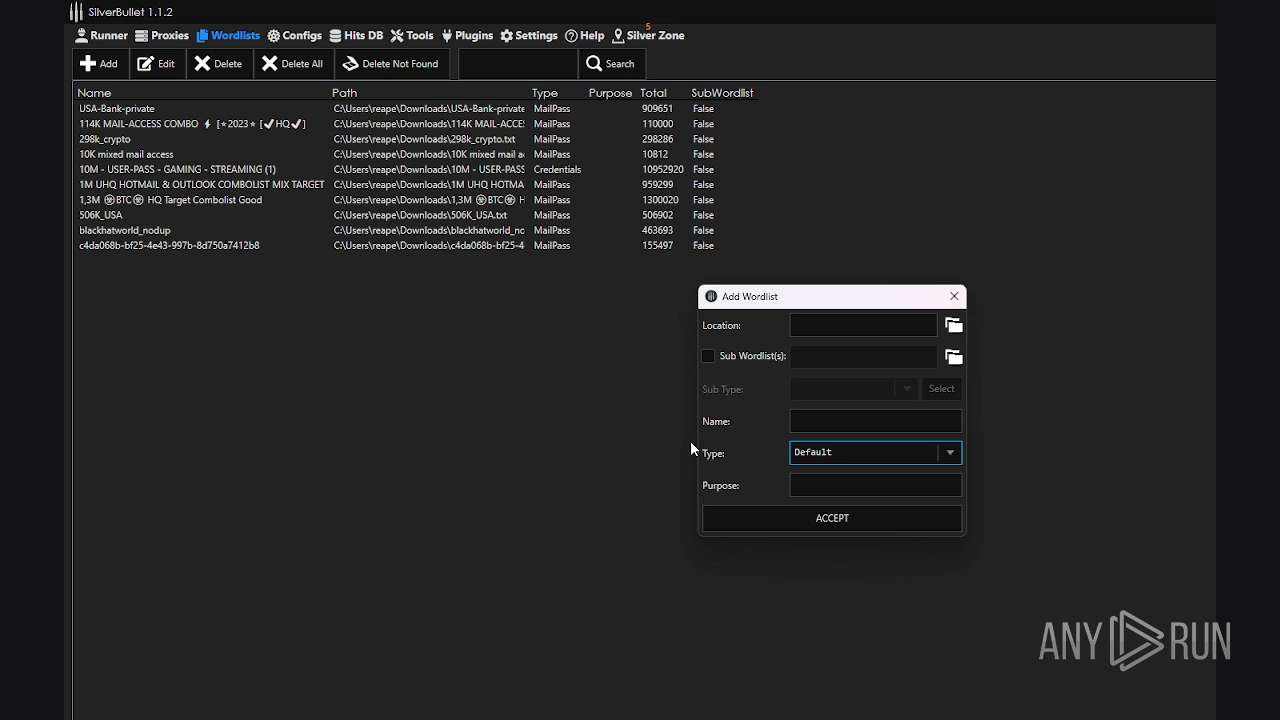
Task: Open the Tools tab
Action: 412,35
